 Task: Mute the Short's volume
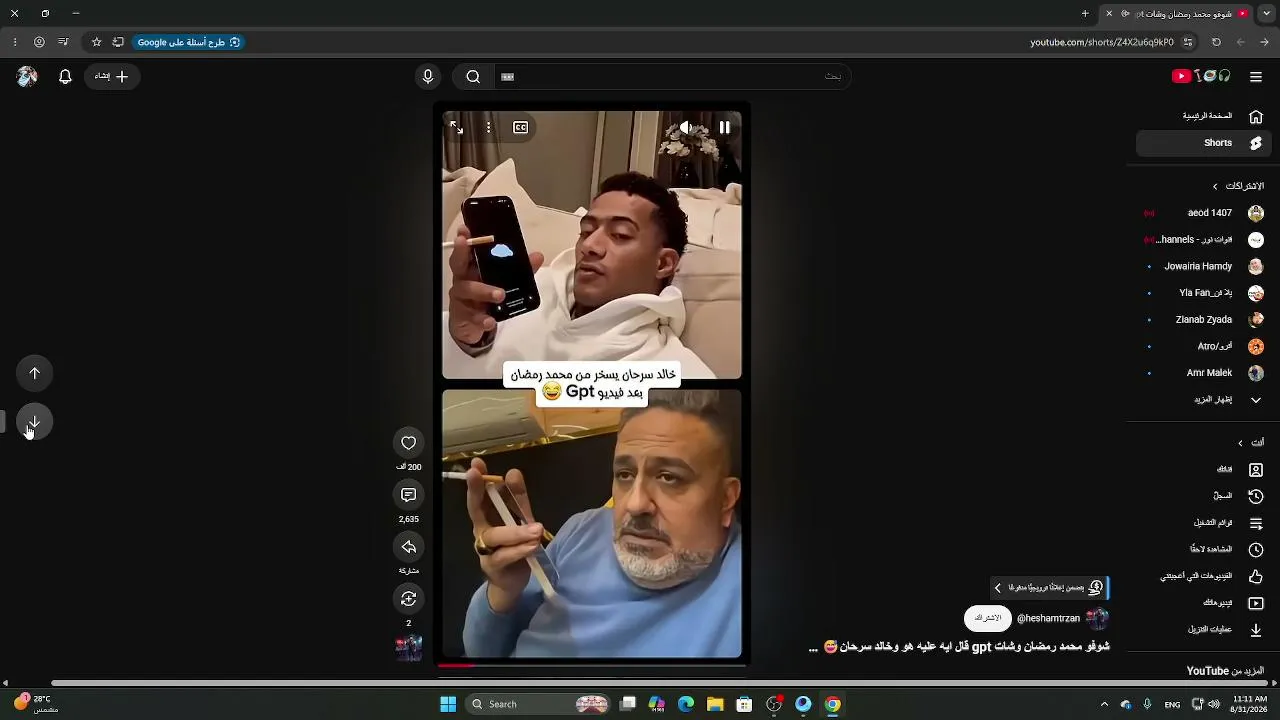tap(687, 127)
